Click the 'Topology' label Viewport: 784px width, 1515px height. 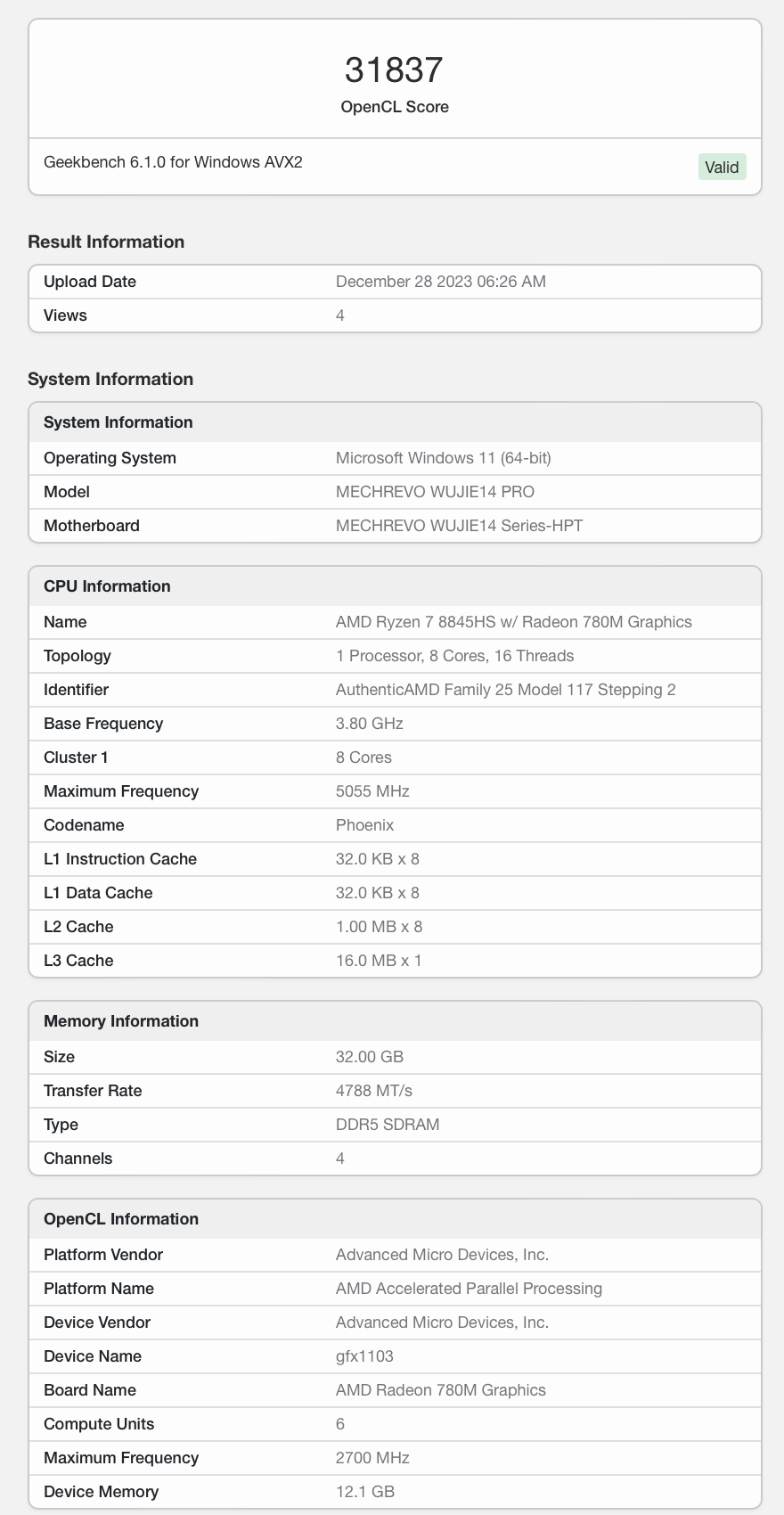point(78,656)
